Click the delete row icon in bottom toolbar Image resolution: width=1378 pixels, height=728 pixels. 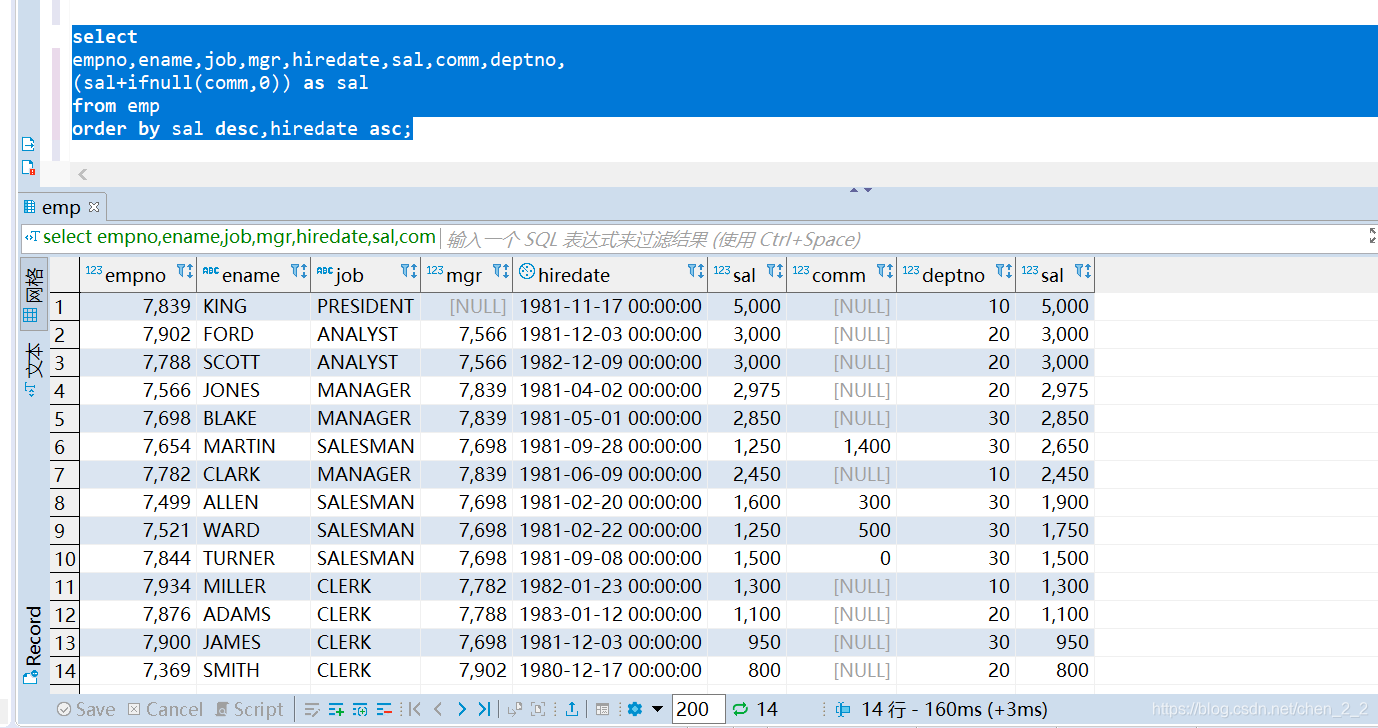384,709
